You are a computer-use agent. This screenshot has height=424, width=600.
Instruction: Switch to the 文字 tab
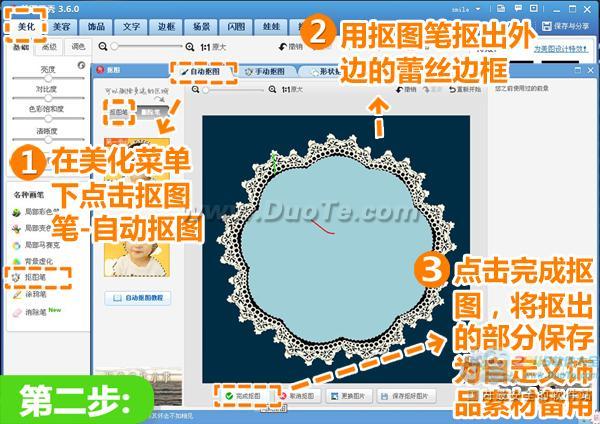[x=131, y=27]
